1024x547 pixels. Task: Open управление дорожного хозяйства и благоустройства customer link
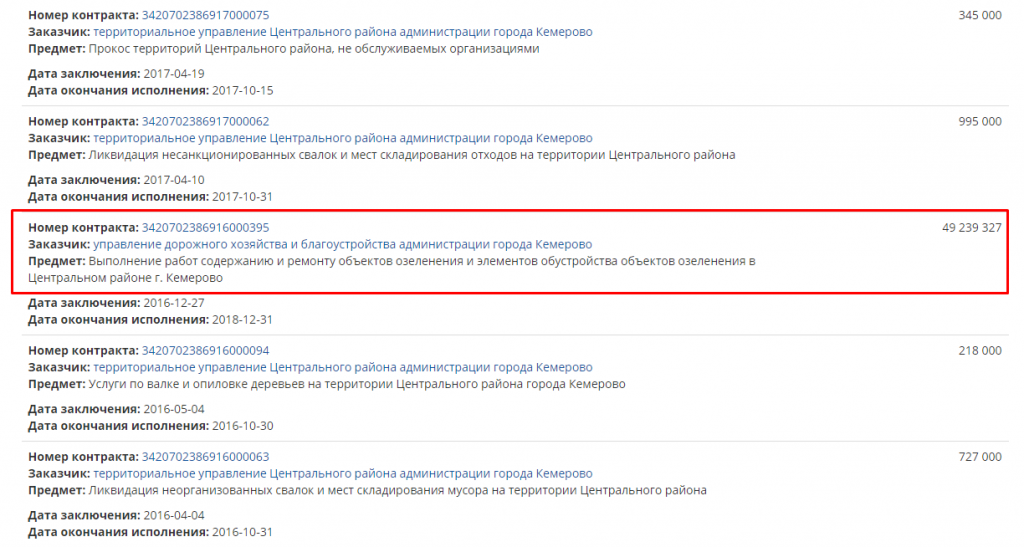click(x=342, y=244)
